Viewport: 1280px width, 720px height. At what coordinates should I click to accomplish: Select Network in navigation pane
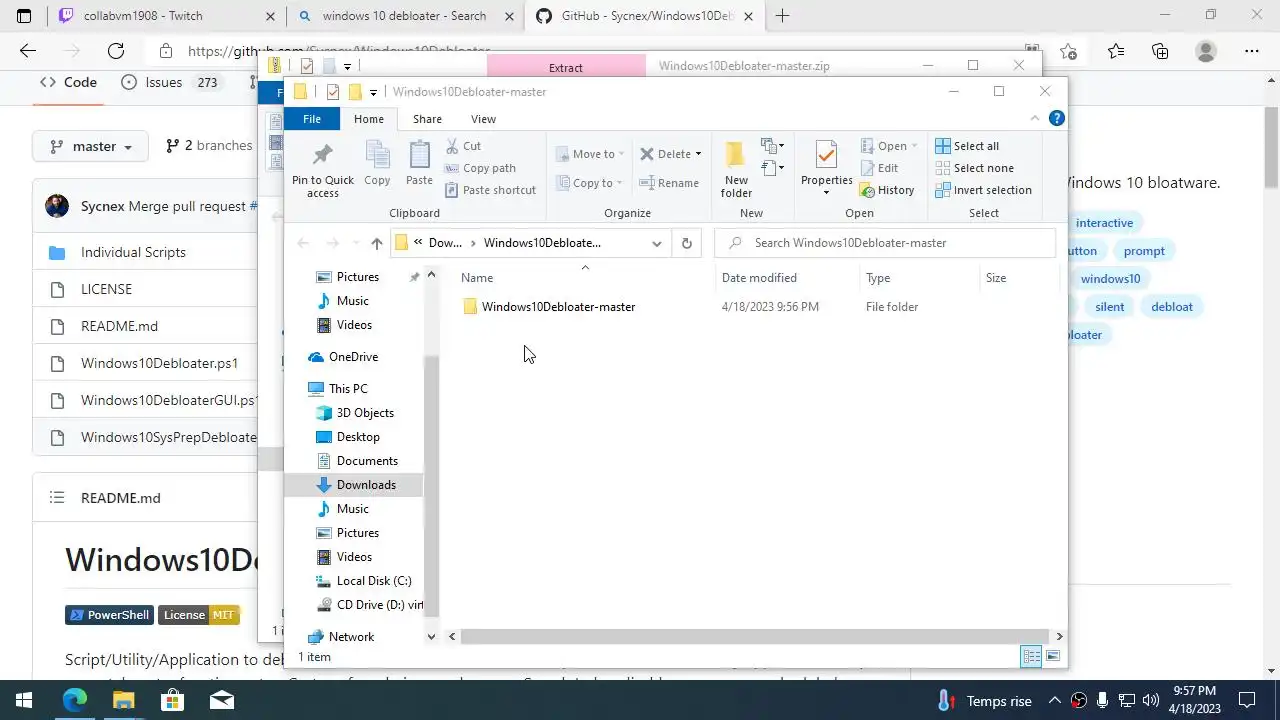point(351,637)
